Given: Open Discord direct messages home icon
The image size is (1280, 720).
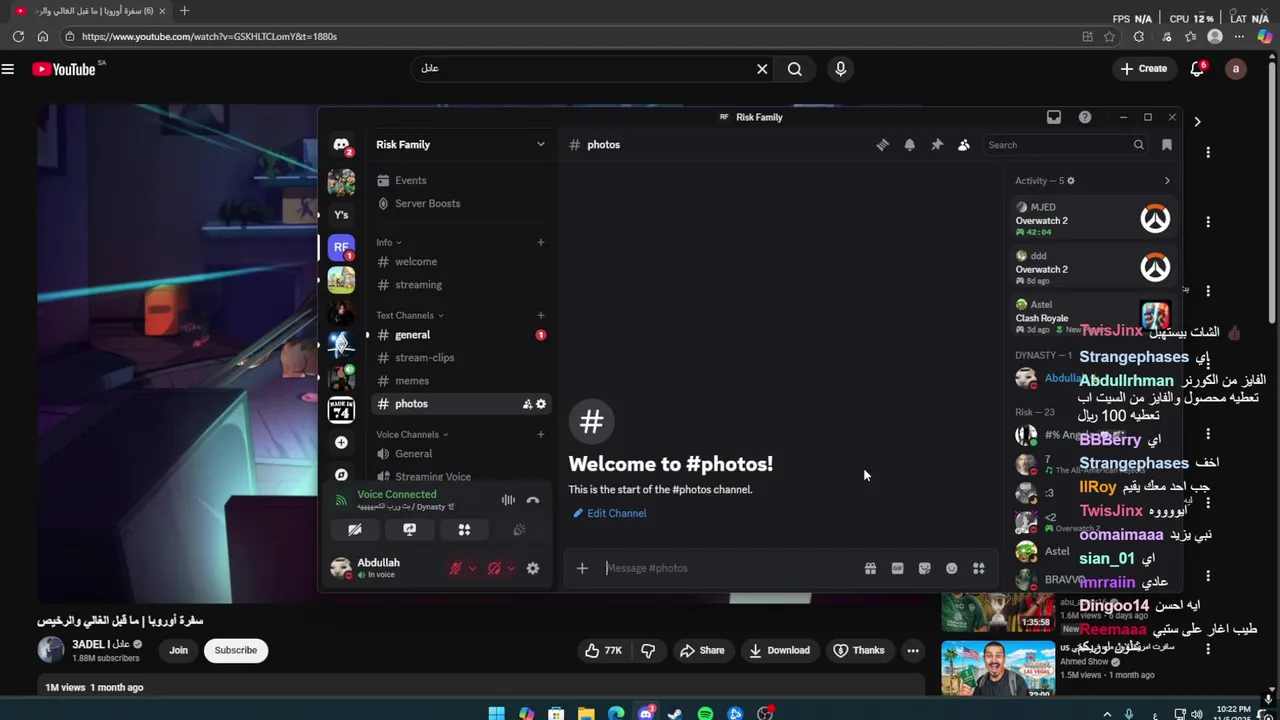Looking at the screenshot, I should tap(341, 145).
